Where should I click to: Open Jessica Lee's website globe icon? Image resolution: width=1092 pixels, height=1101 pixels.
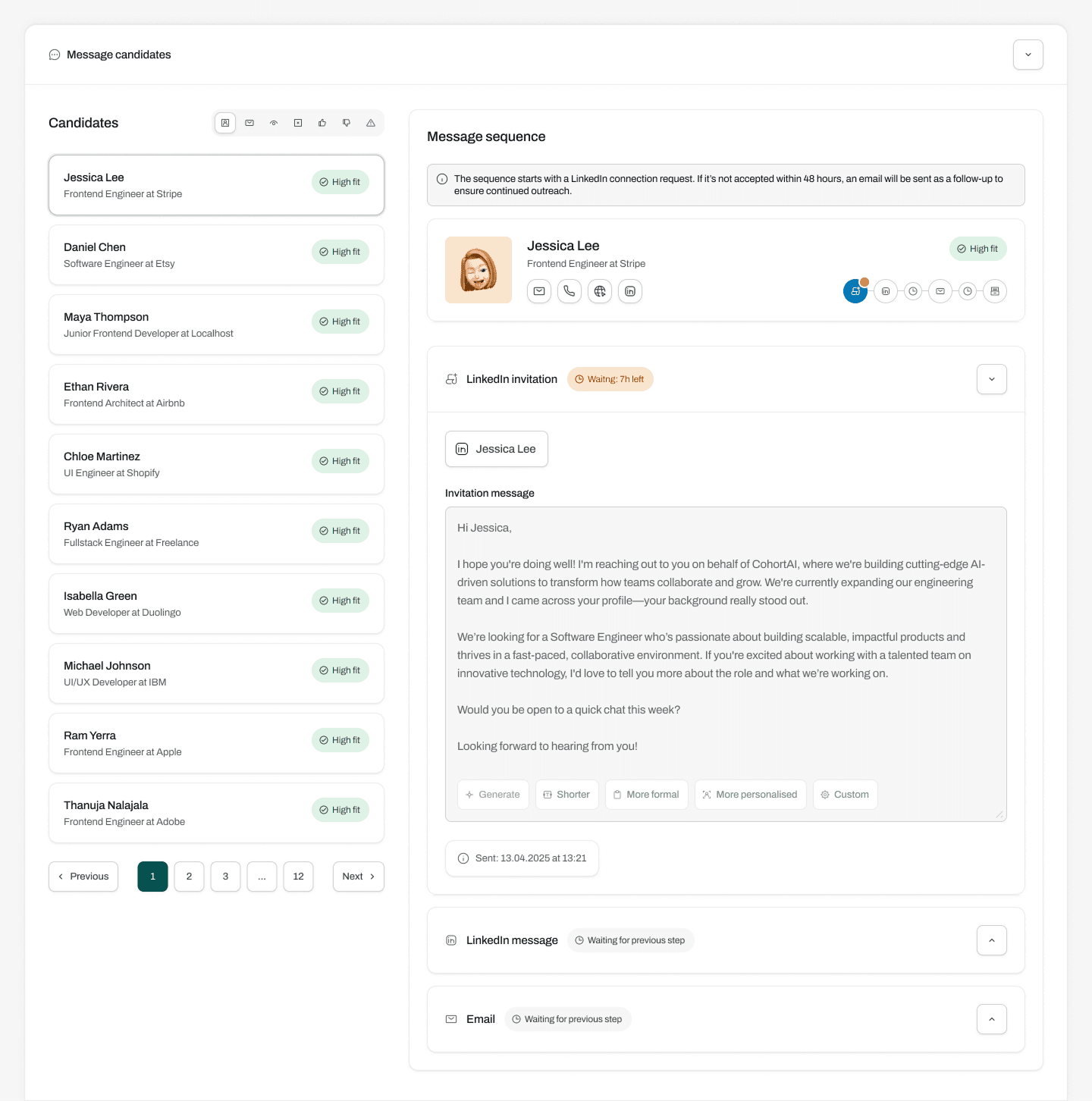[600, 291]
